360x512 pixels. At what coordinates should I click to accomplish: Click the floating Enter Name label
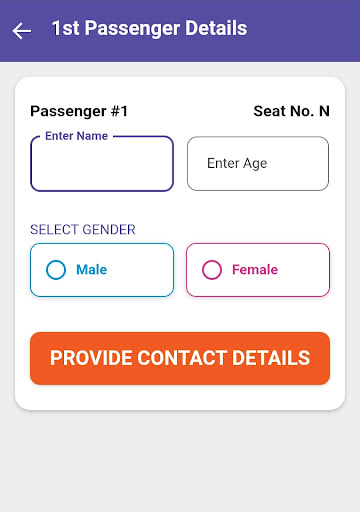[77, 136]
